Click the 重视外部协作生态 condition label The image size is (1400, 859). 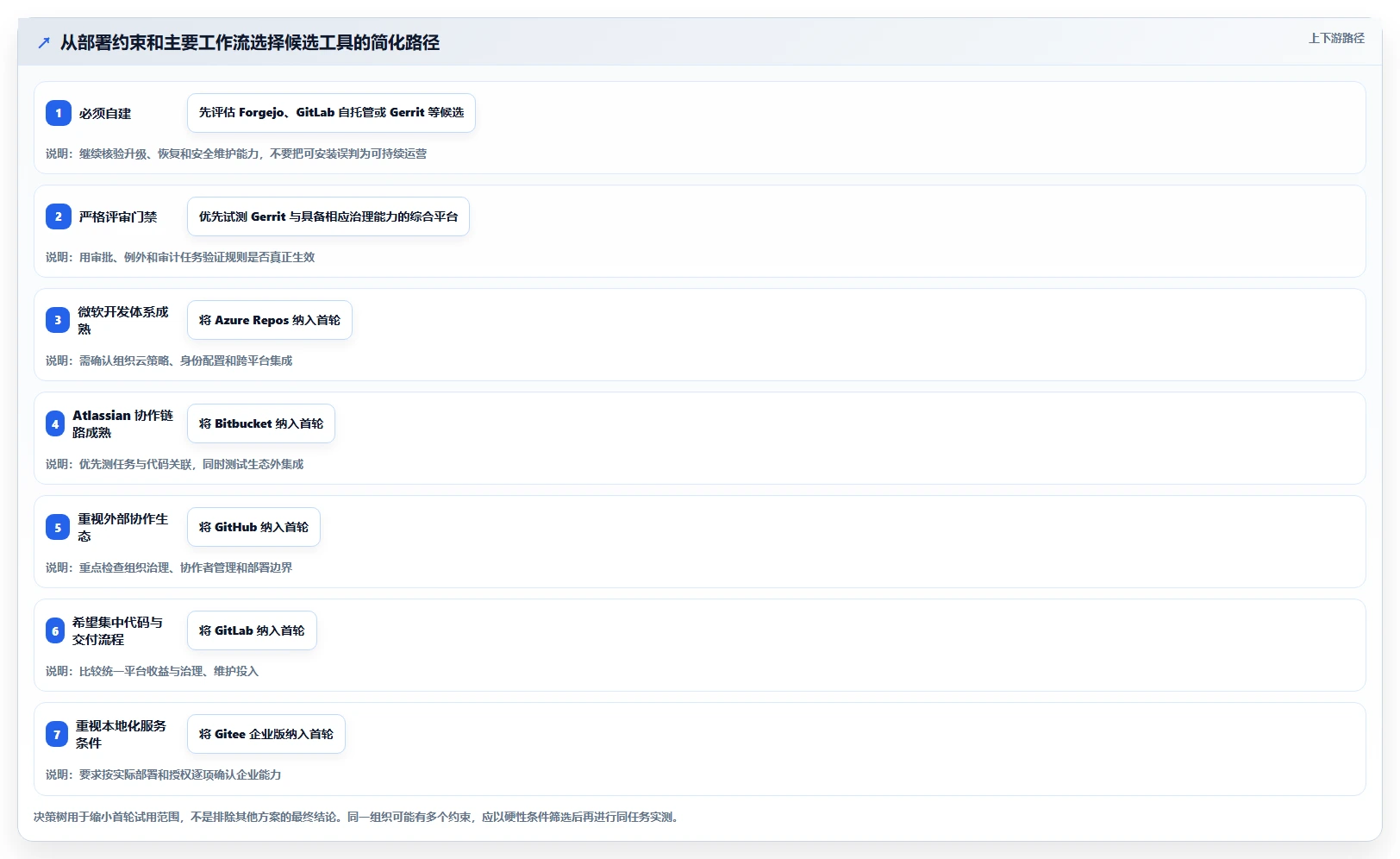pos(123,527)
